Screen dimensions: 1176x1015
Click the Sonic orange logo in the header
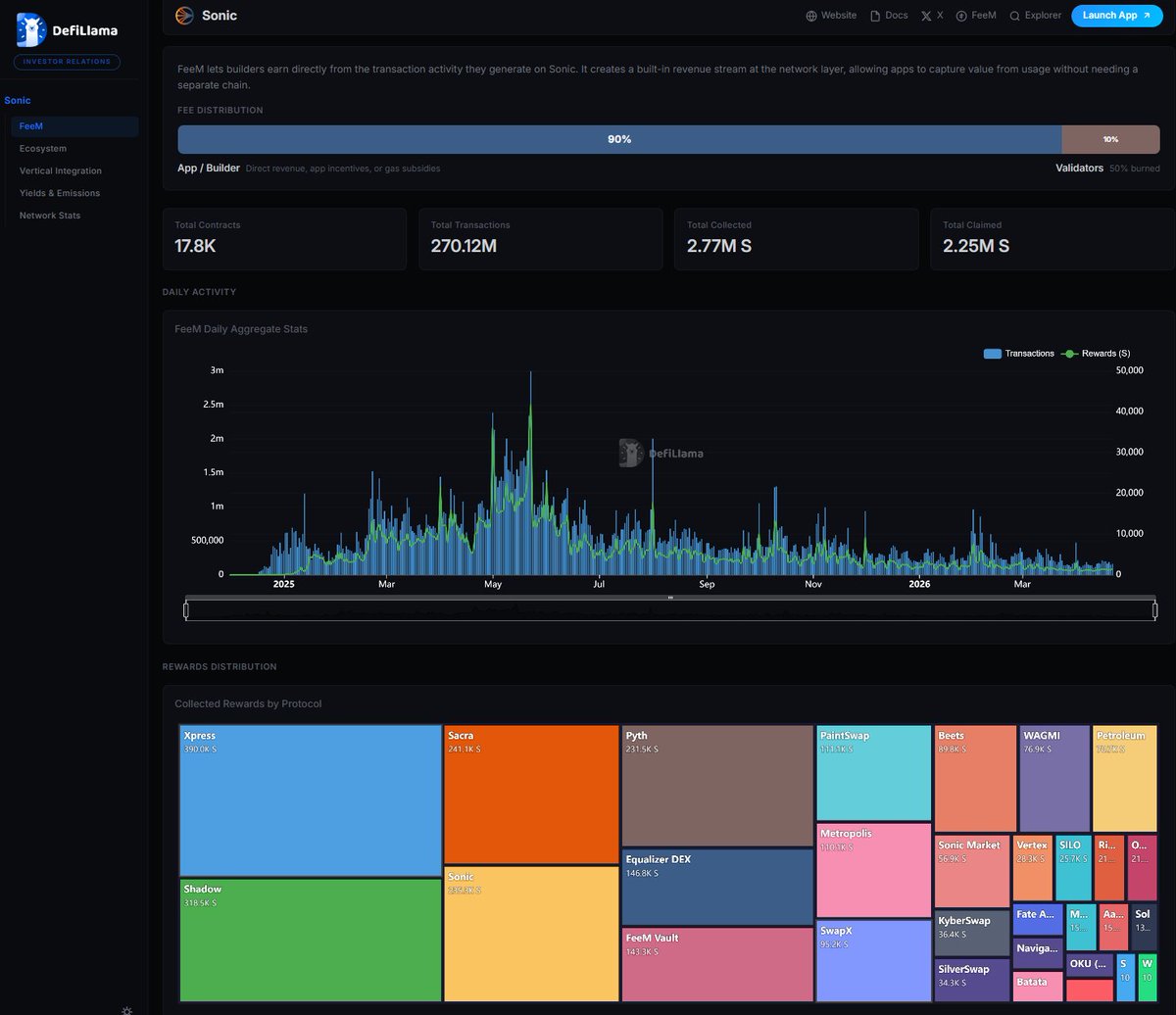pos(181,15)
